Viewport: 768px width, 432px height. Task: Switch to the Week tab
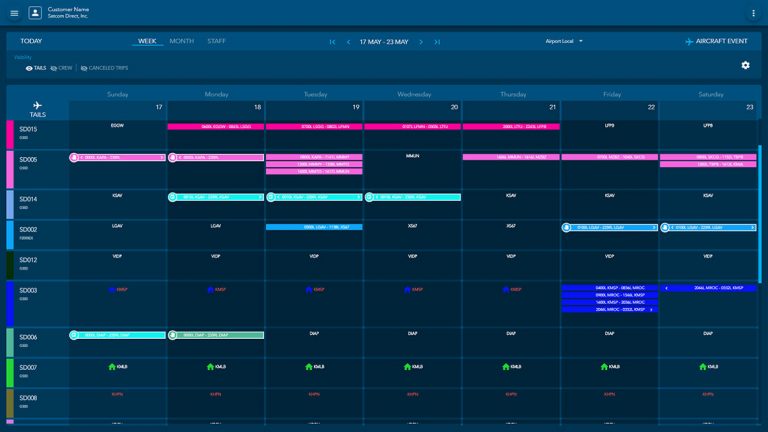147,41
